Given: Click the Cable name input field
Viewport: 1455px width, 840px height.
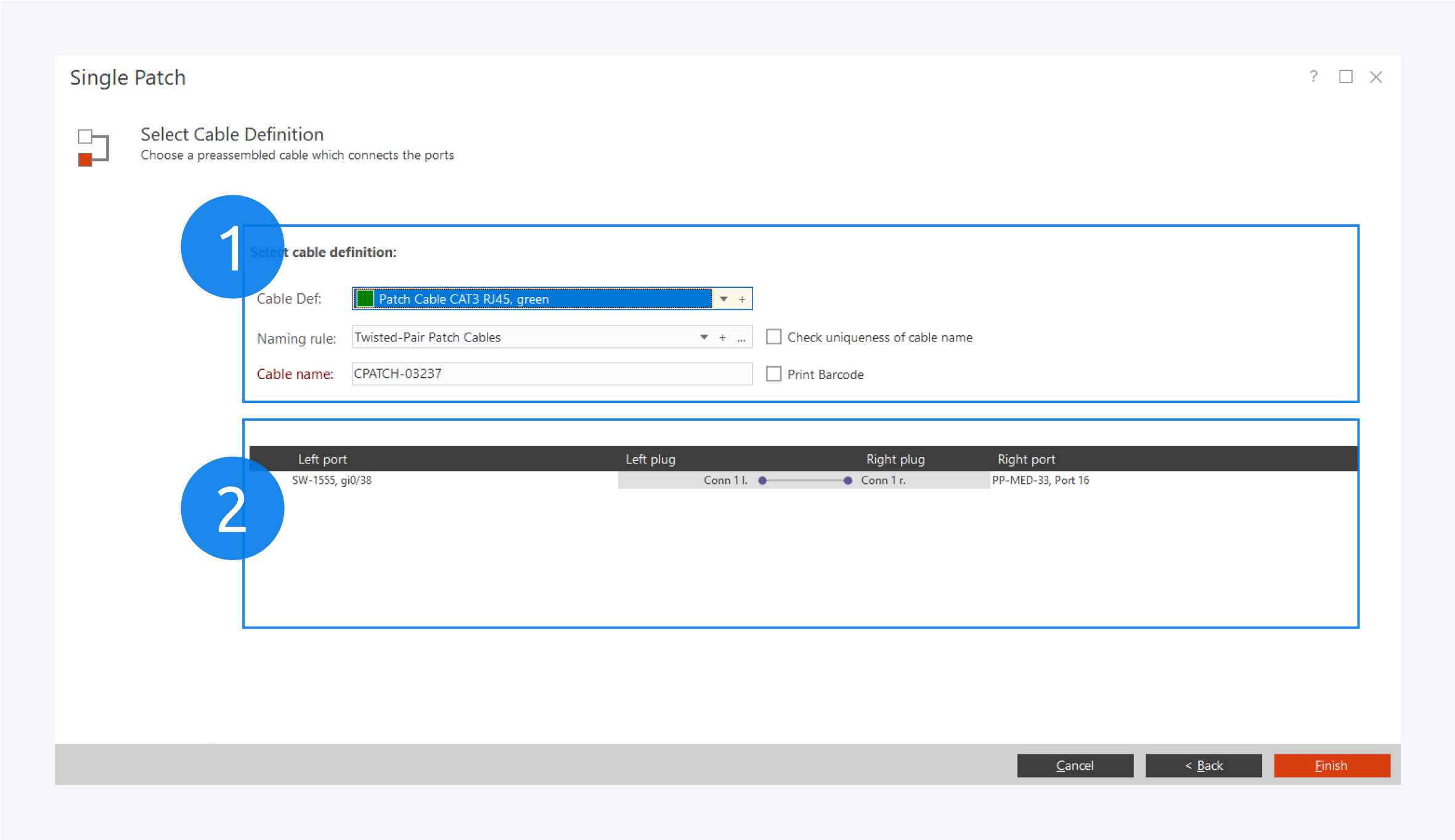Looking at the screenshot, I should coord(551,373).
